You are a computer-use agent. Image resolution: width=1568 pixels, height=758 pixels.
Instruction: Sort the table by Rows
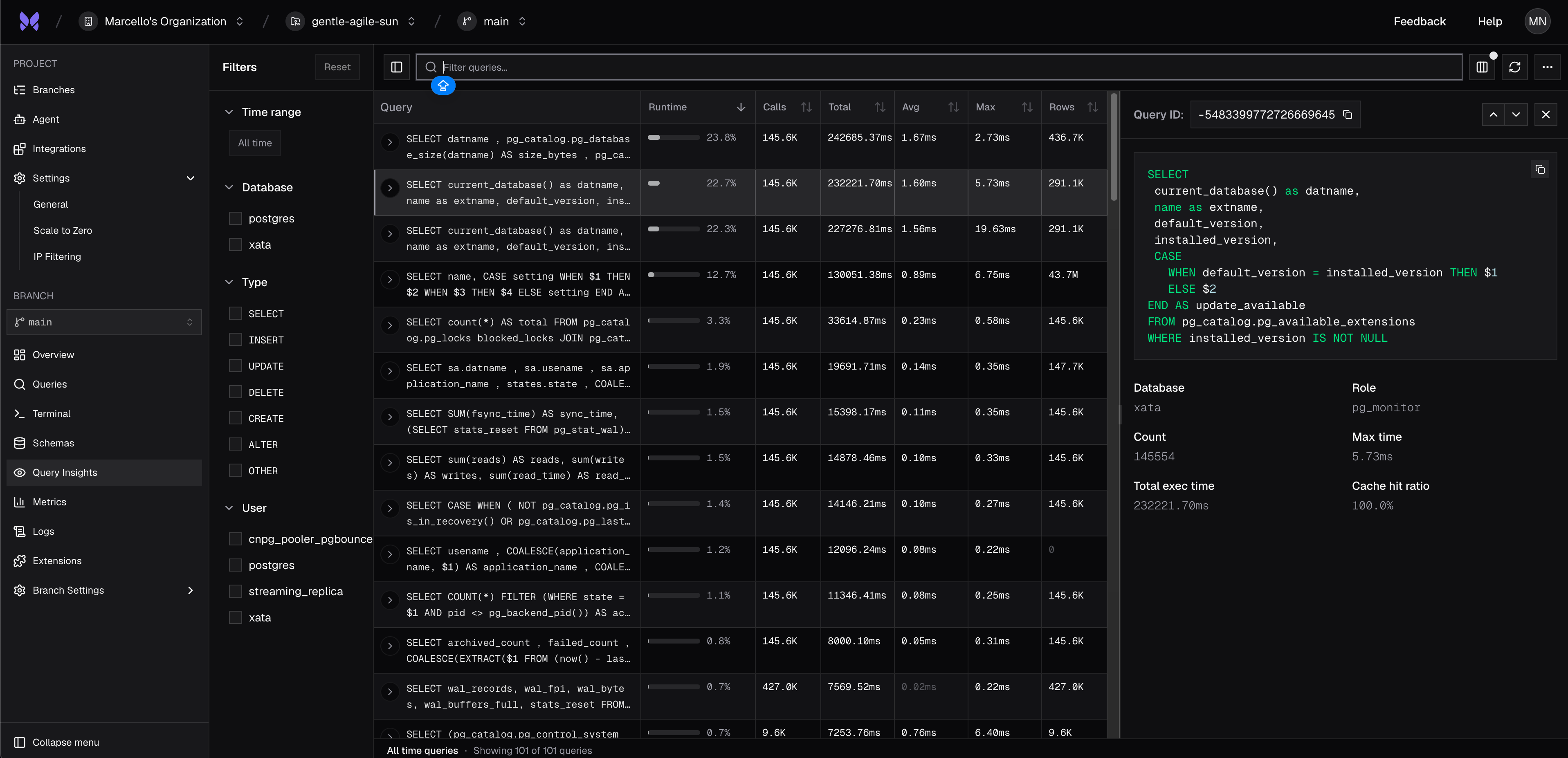[1093, 107]
